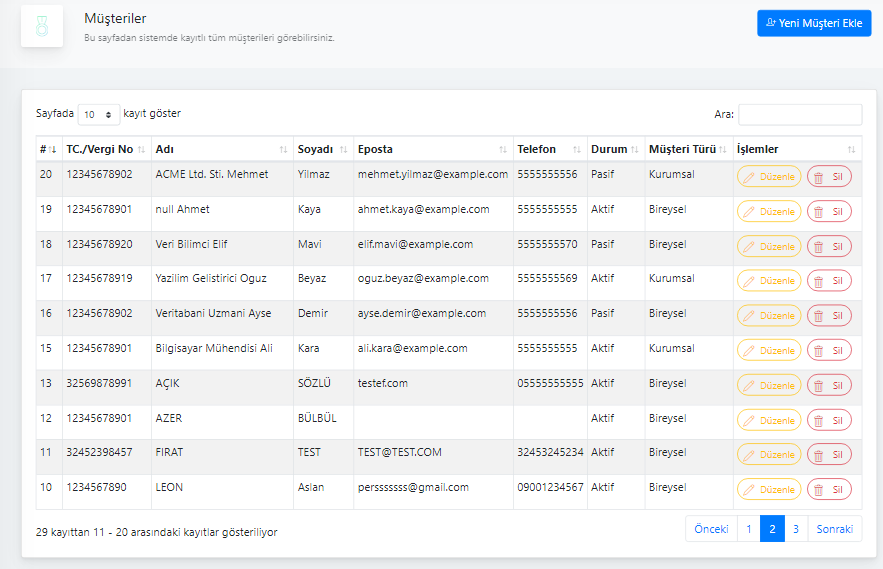This screenshot has height=569, width=883.
Task: Sort table by Adı column
Action: (x=222, y=149)
